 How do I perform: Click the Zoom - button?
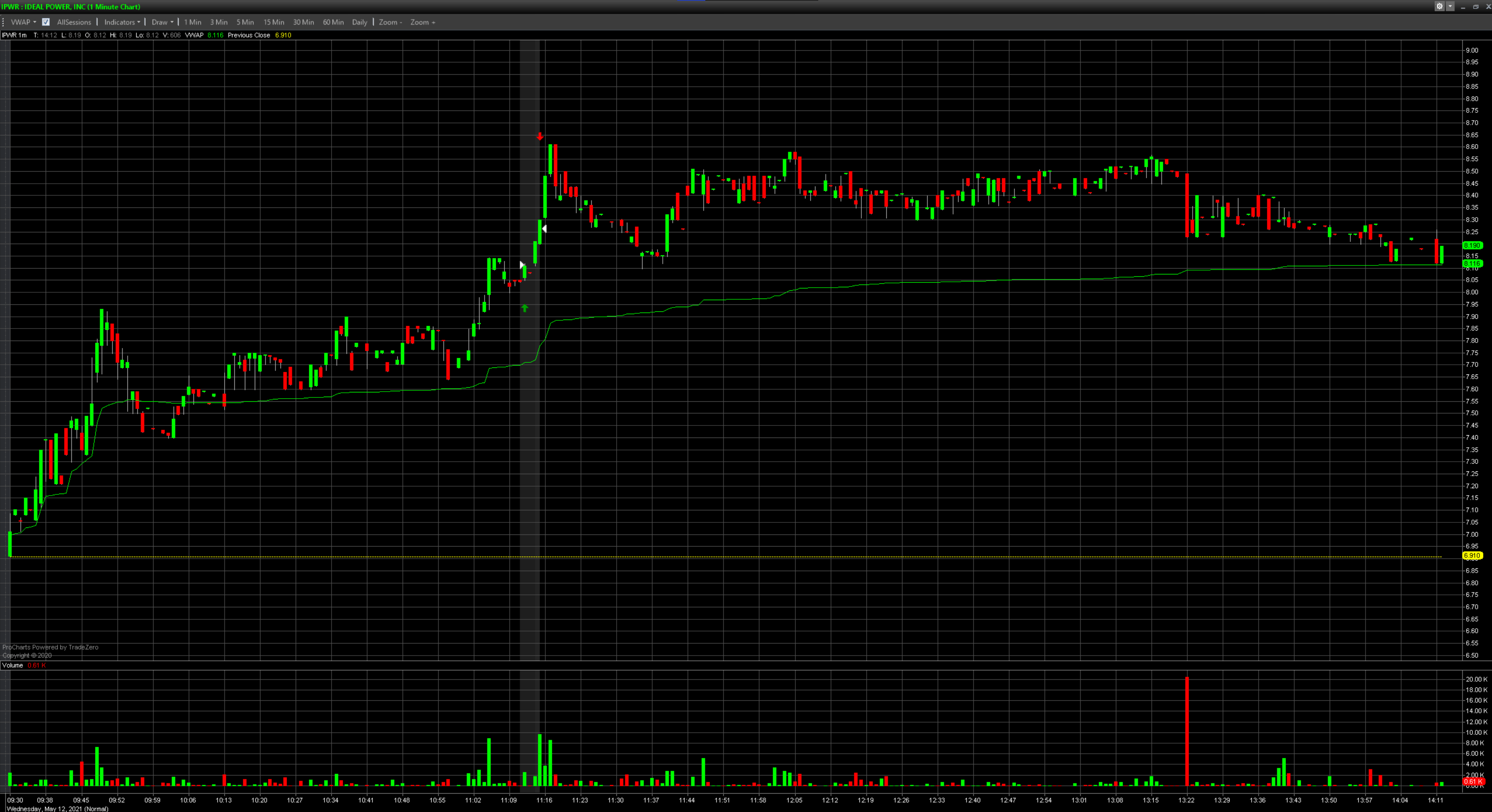(x=390, y=22)
